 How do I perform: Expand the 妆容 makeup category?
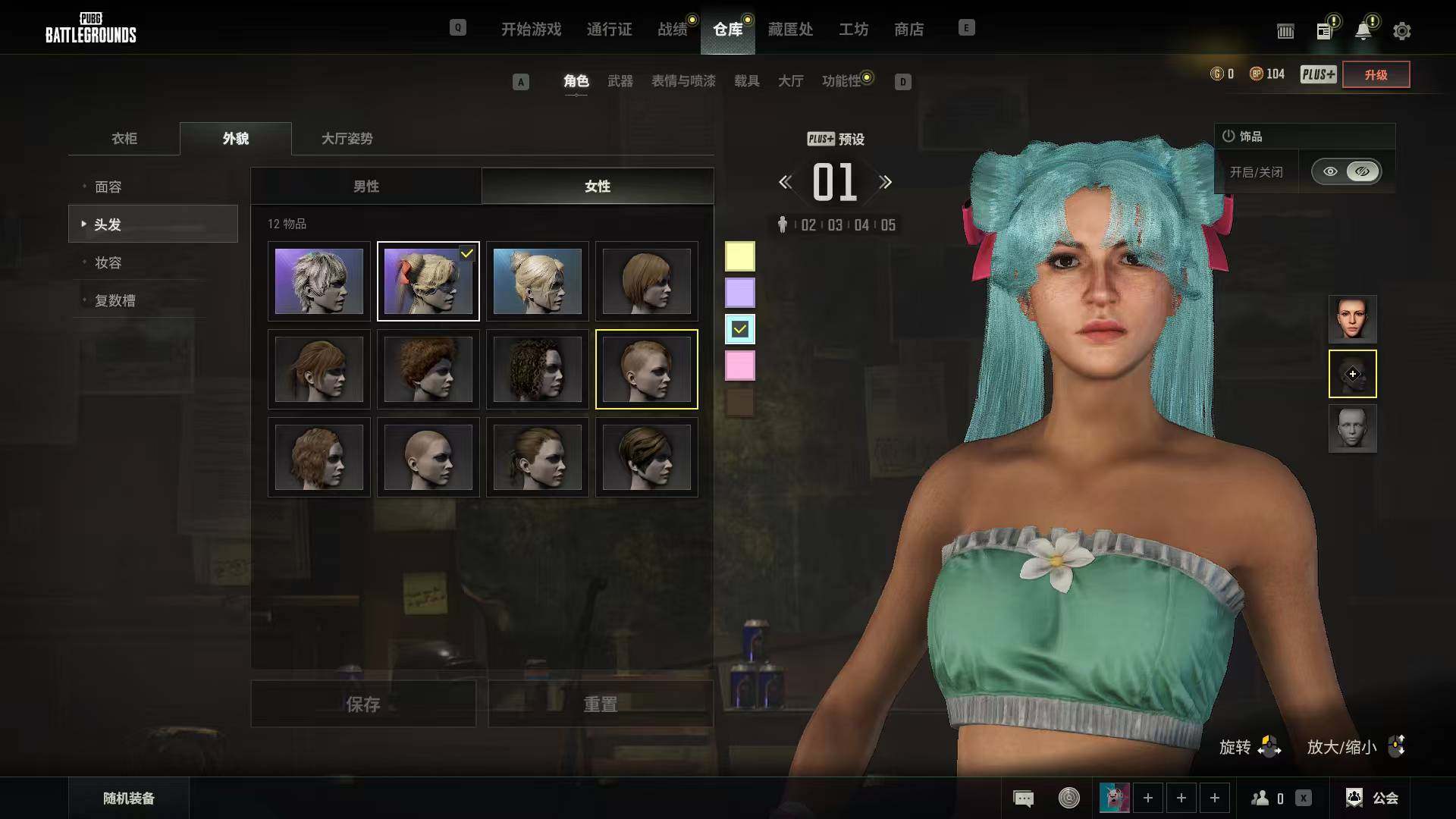pyautogui.click(x=108, y=262)
